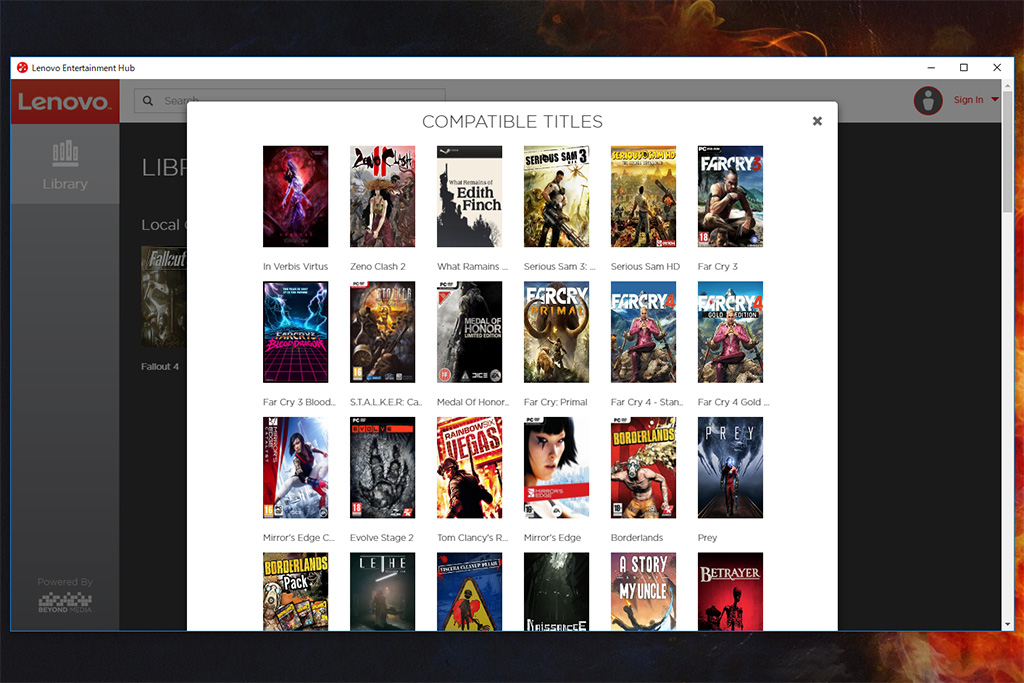Screen dimensions: 1024x683
Task: Select the original Mirror's Edge cover
Action: [x=556, y=468]
